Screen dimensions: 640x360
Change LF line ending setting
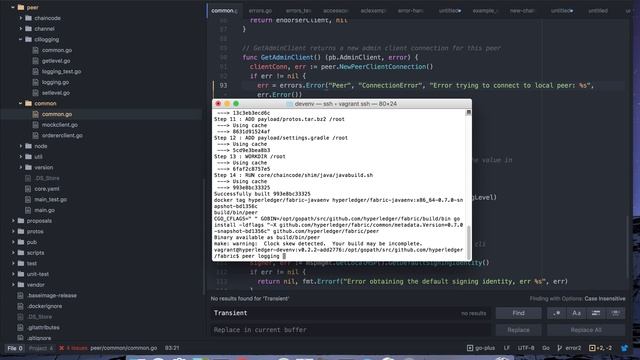[x=507, y=348]
